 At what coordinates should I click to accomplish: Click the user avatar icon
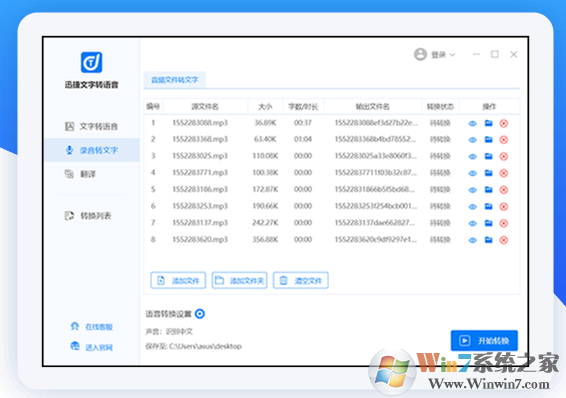coord(420,54)
